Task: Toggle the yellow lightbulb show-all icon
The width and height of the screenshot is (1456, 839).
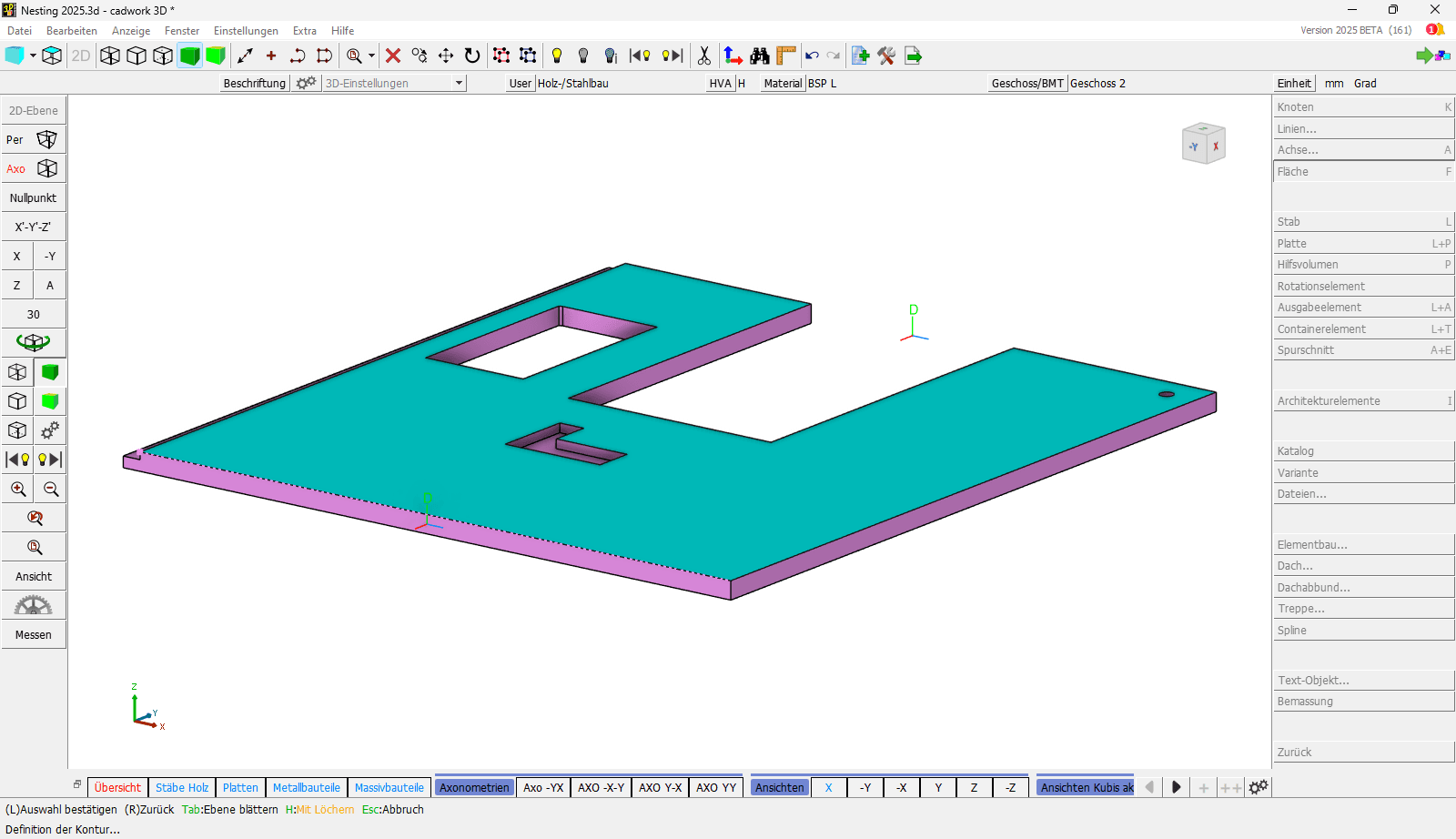Action: click(557, 56)
